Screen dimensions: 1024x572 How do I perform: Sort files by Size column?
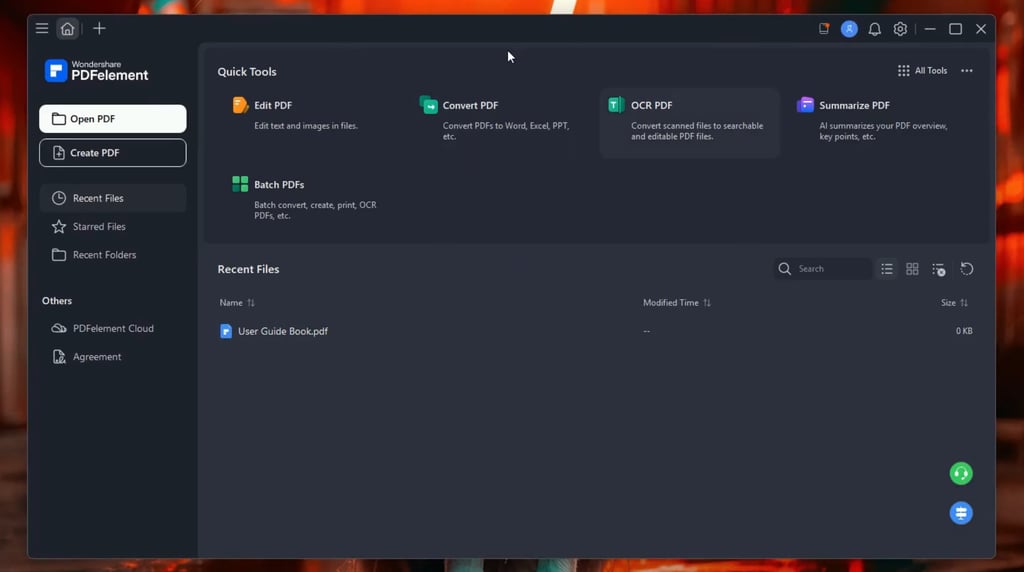point(954,303)
